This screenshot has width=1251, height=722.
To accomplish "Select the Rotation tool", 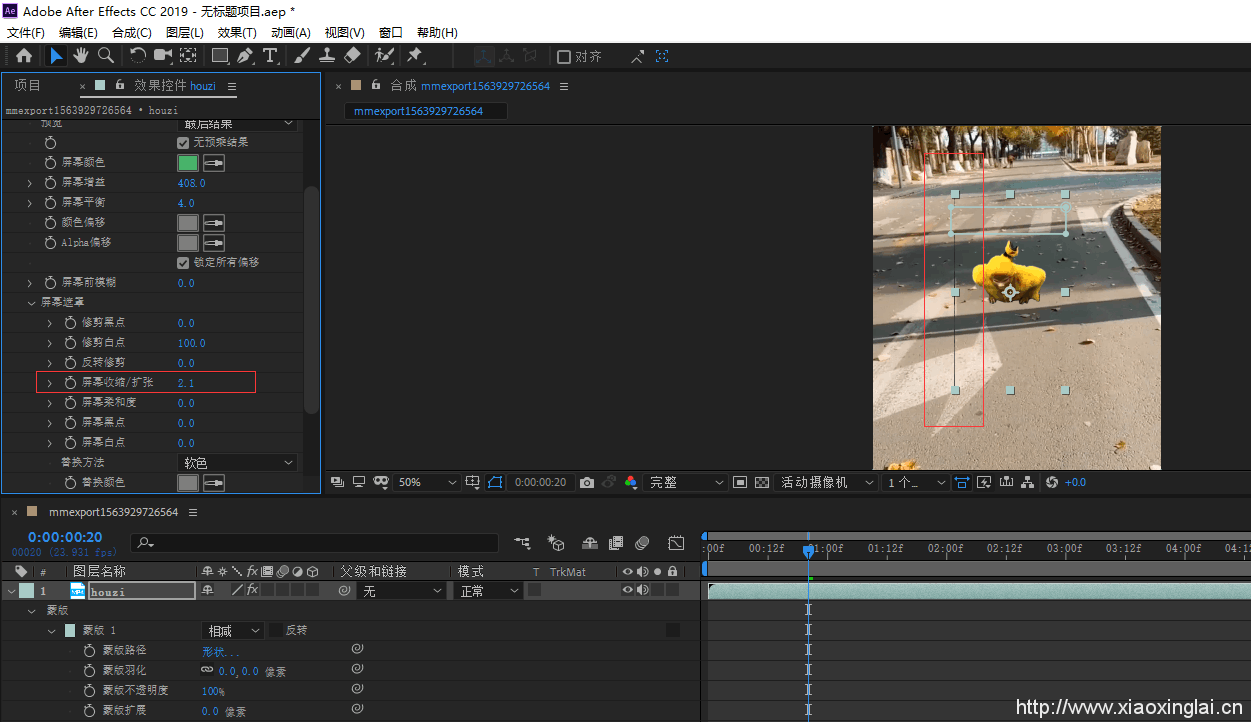I will [x=138, y=56].
